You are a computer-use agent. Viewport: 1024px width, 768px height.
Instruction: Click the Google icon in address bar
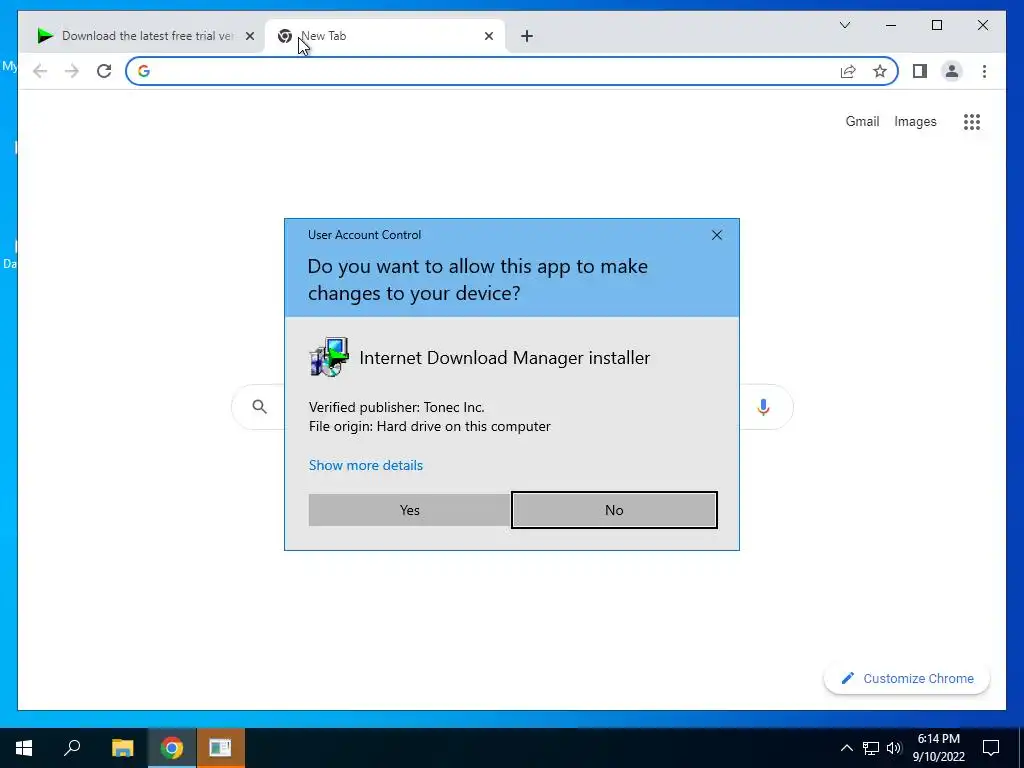coord(144,71)
